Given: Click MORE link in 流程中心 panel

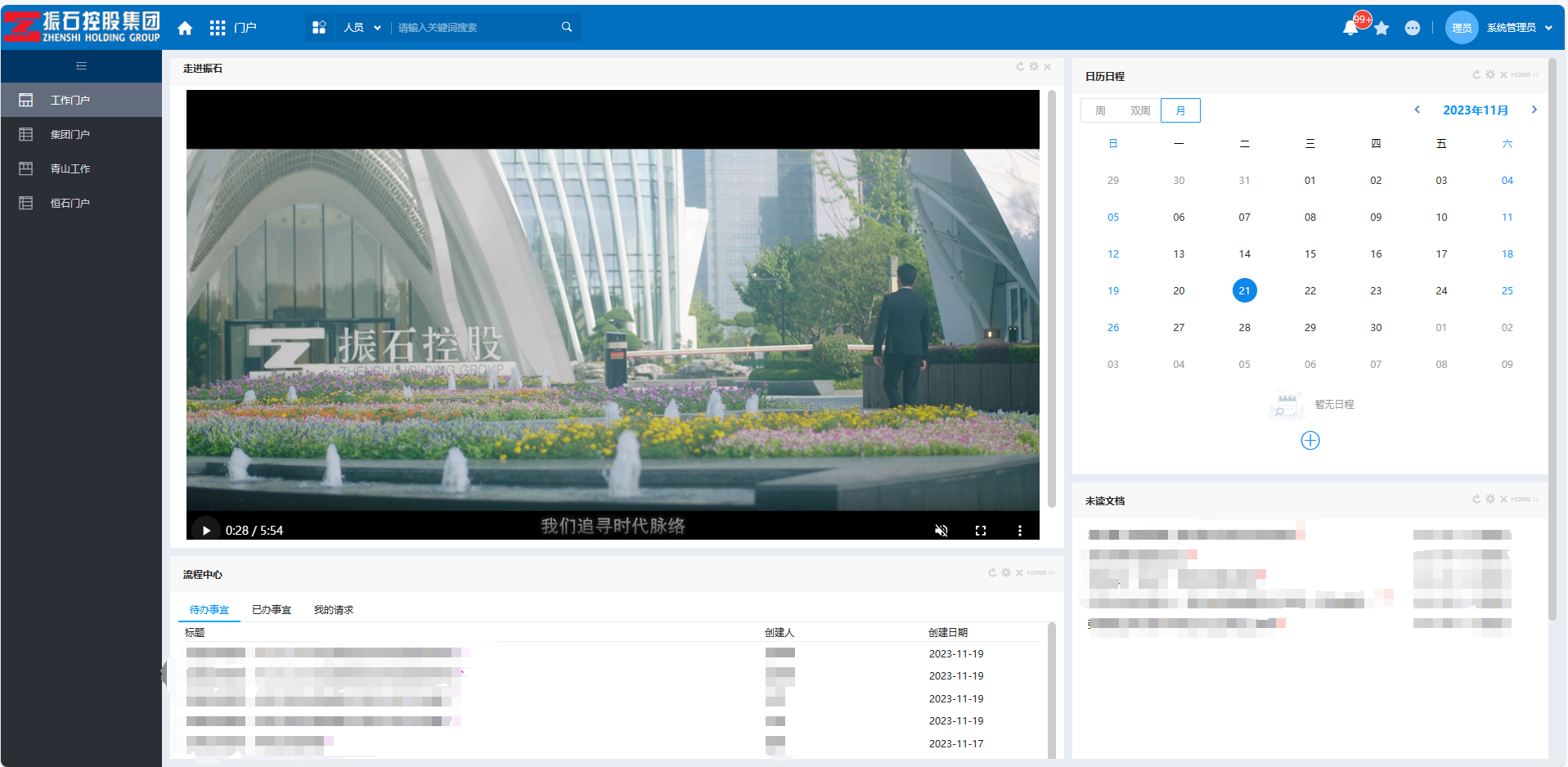Looking at the screenshot, I should [x=1040, y=573].
